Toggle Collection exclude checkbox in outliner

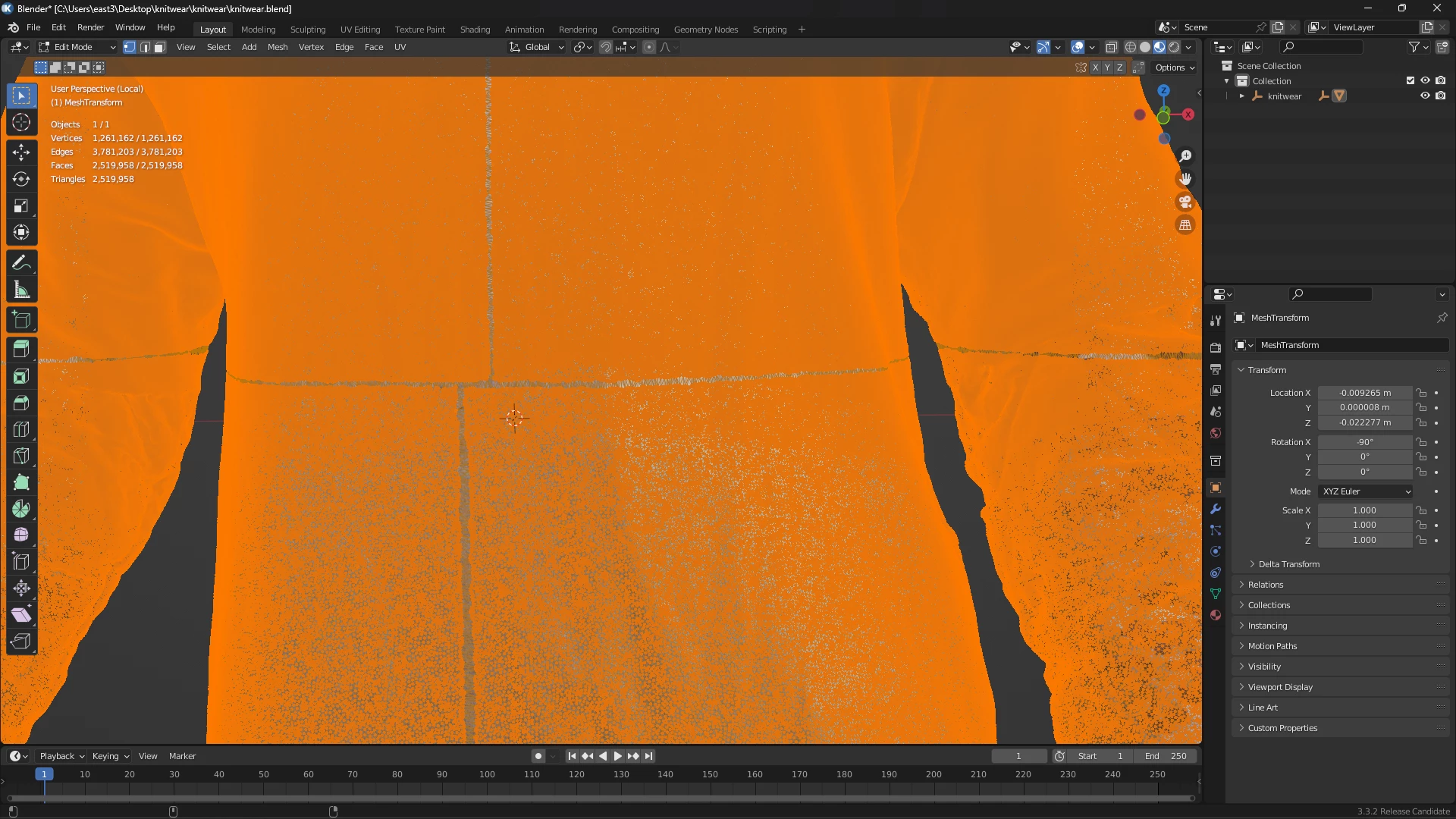(1410, 80)
